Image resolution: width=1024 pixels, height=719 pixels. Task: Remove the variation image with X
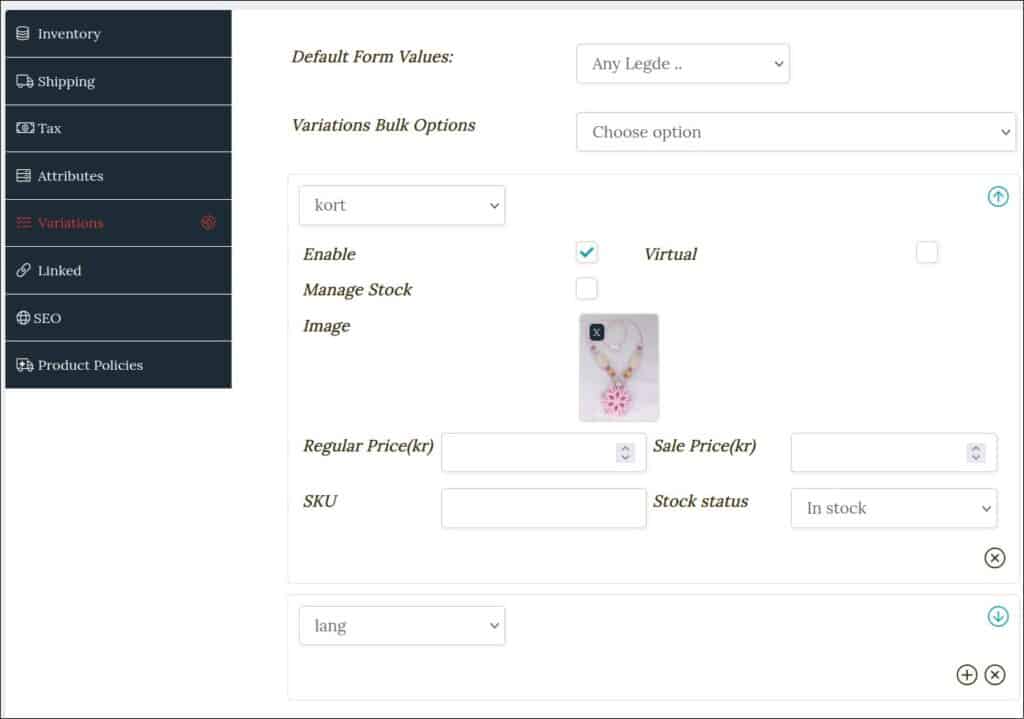(596, 332)
